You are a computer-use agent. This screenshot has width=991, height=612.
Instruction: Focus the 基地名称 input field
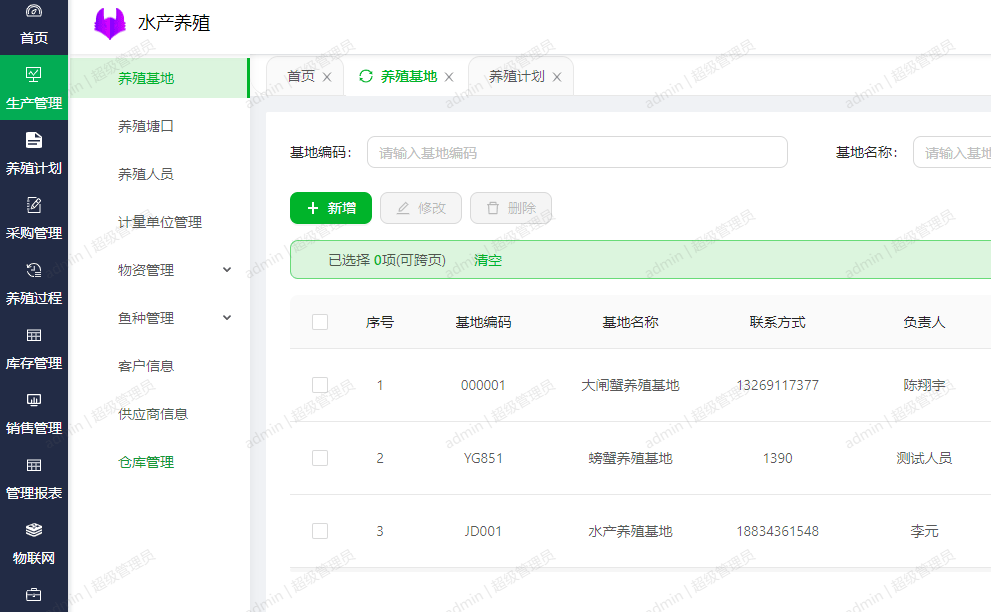(x=952, y=152)
